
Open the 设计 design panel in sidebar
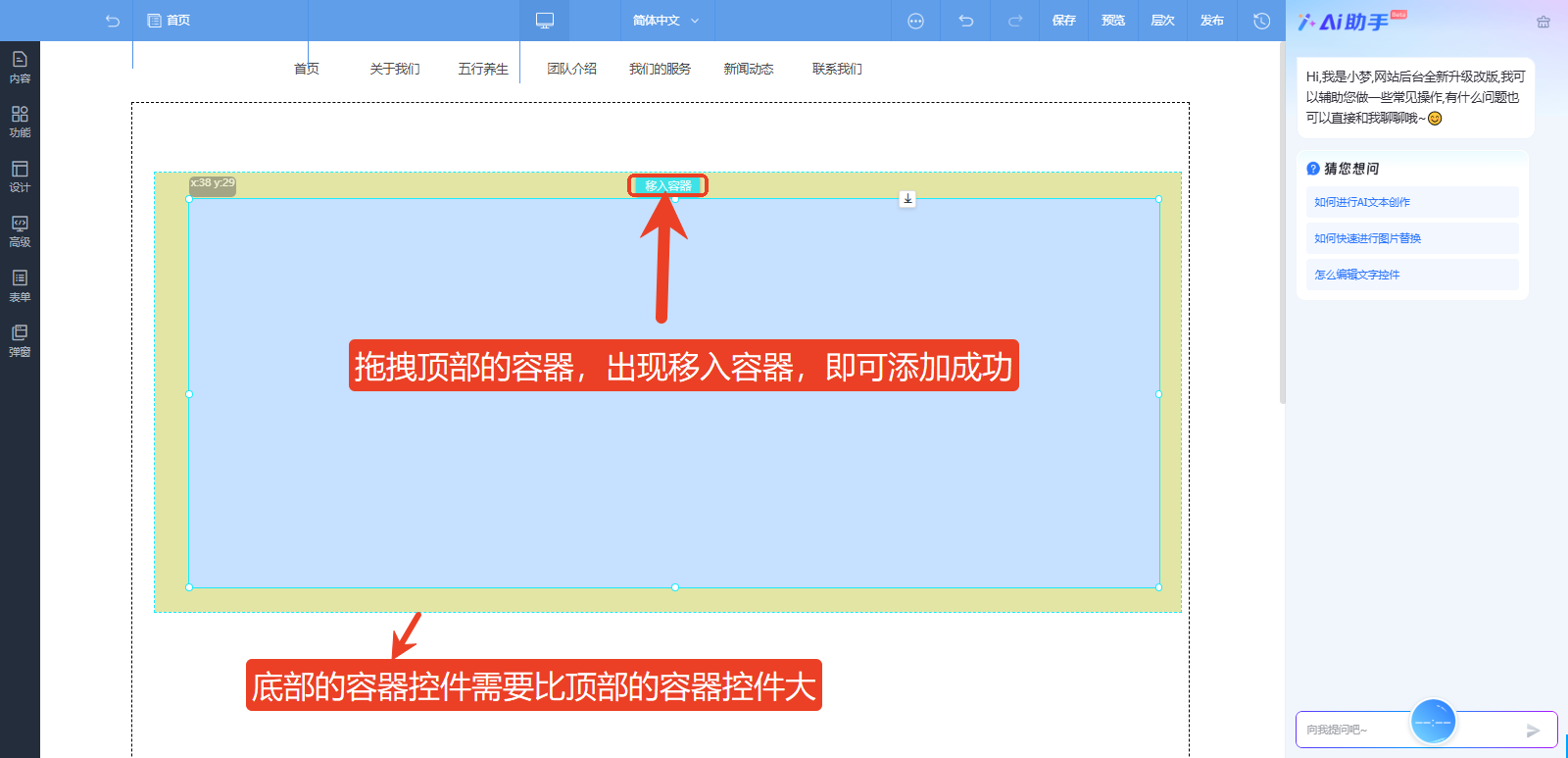pyautogui.click(x=20, y=177)
